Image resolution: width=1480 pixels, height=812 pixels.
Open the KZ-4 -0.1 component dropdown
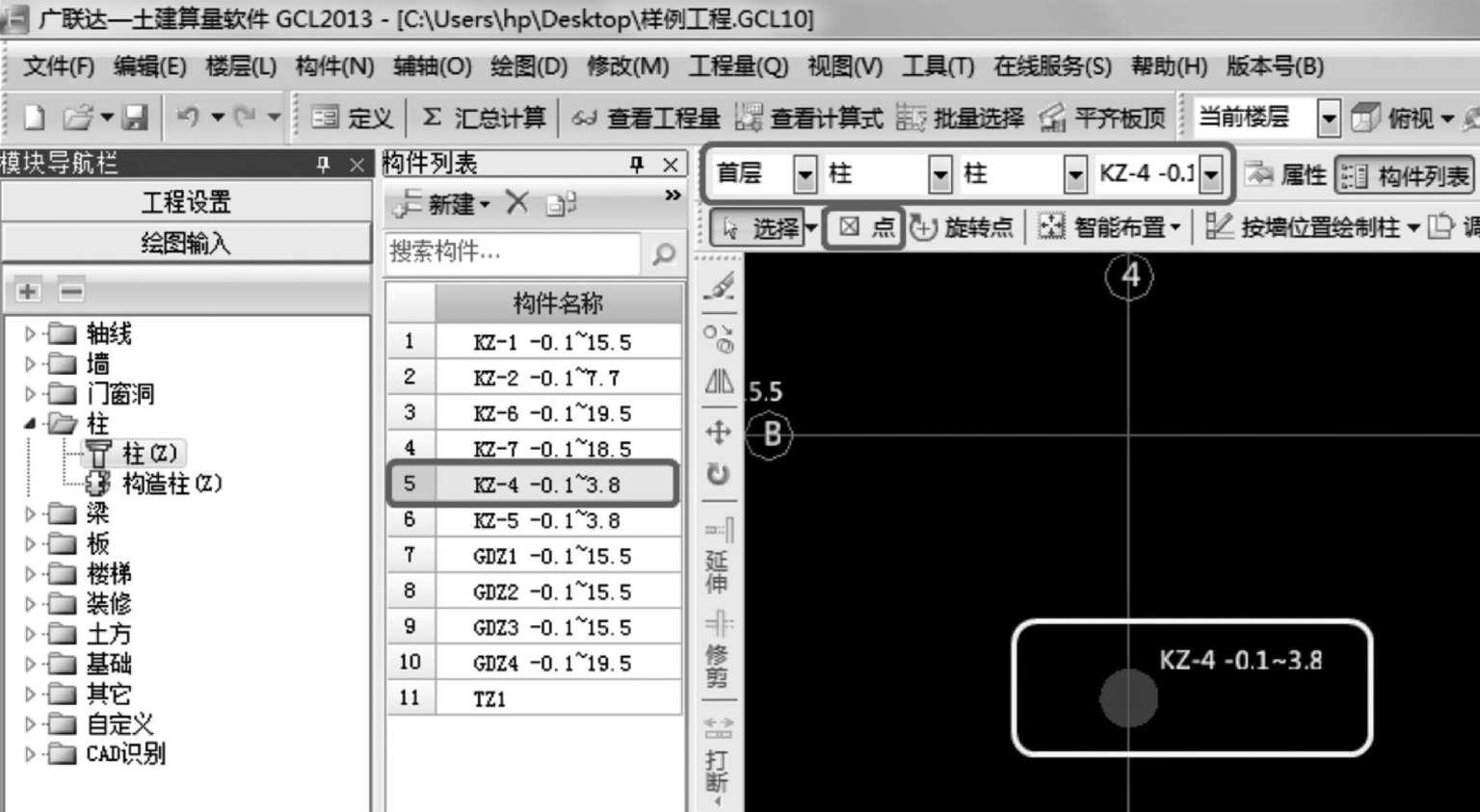pos(1211,174)
